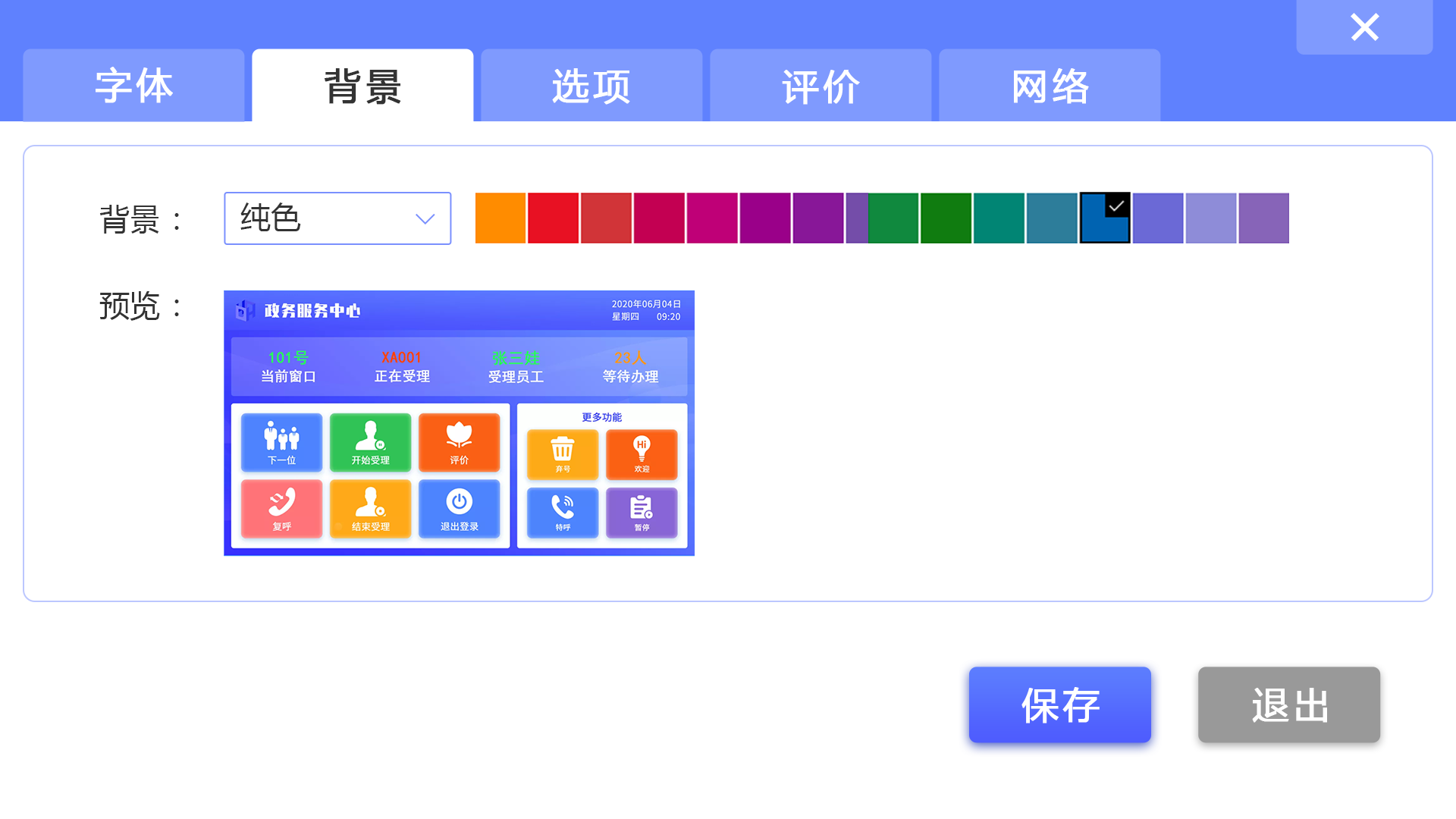Click the 政务服务中心 title text in preview
Screen dimensions: 1456x819
click(x=312, y=311)
